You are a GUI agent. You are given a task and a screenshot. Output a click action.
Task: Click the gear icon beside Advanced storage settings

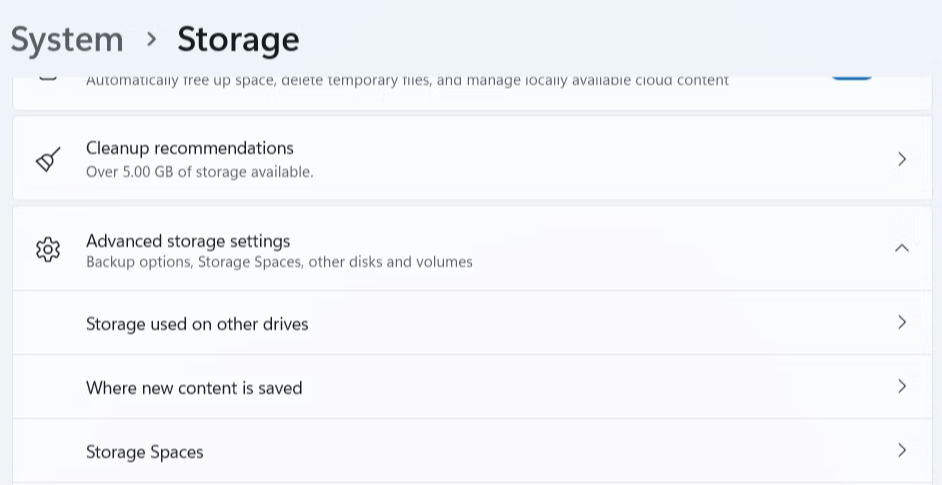click(48, 249)
